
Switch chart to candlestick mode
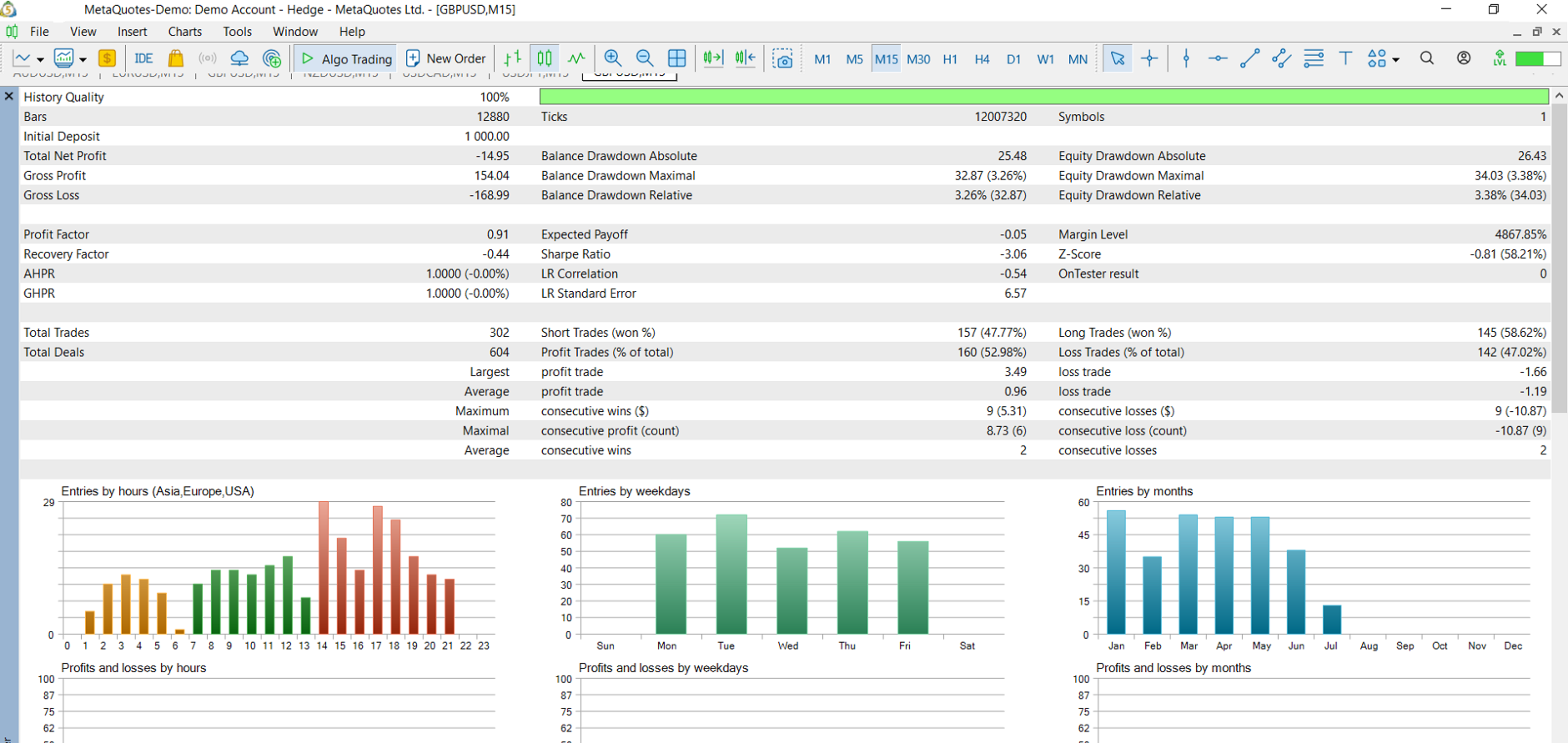pos(545,58)
